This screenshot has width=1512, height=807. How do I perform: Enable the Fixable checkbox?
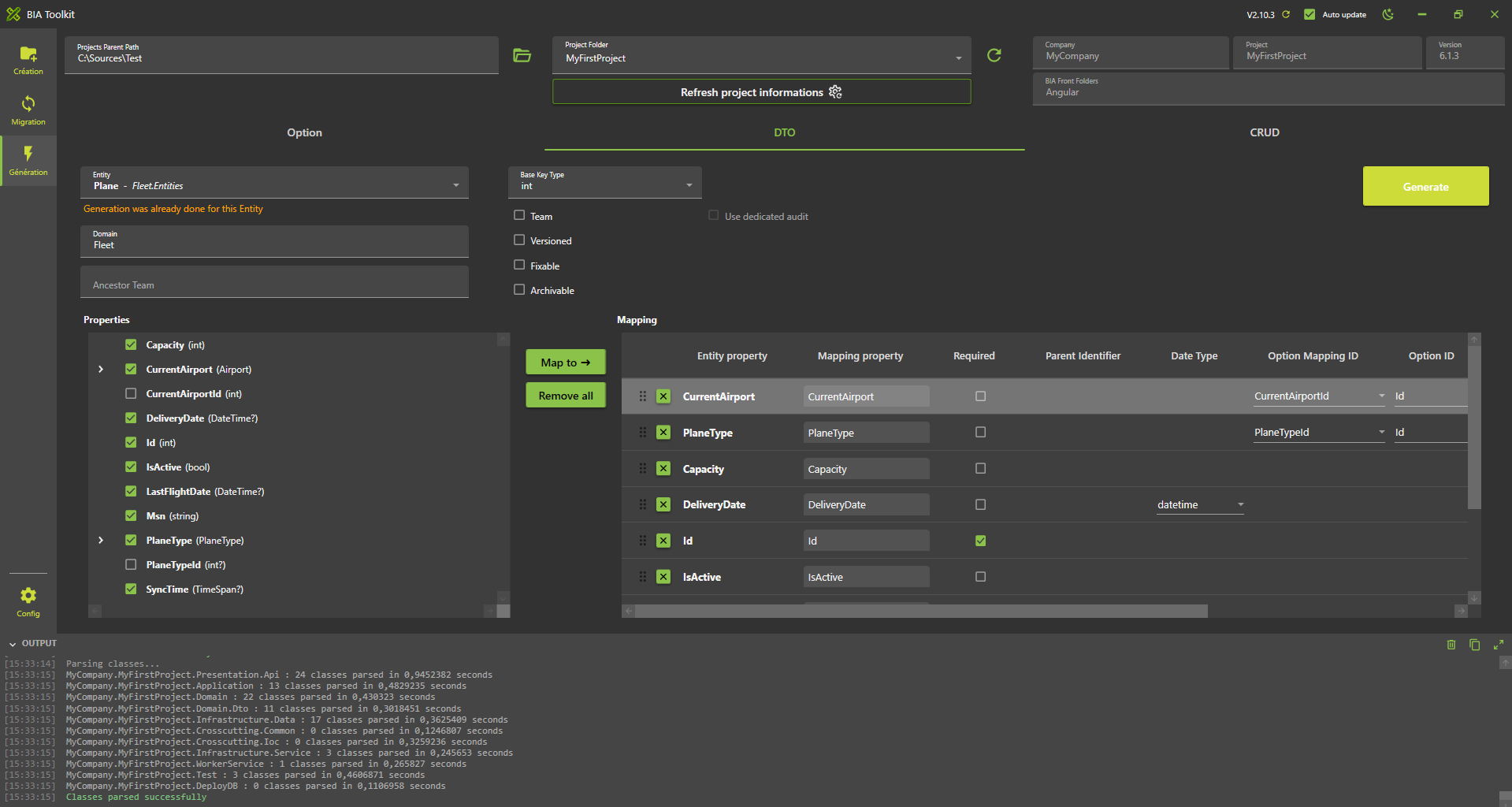pyautogui.click(x=519, y=265)
